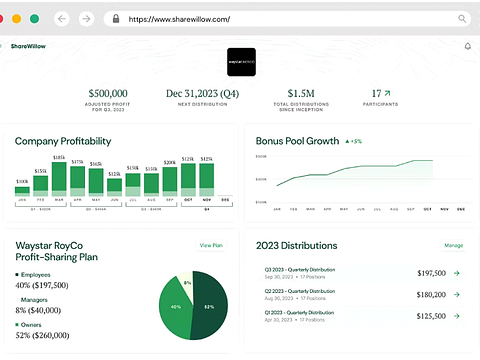The height and width of the screenshot is (360, 480).
Task: Click the yellow minimize window button
Action: click(x=17, y=19)
